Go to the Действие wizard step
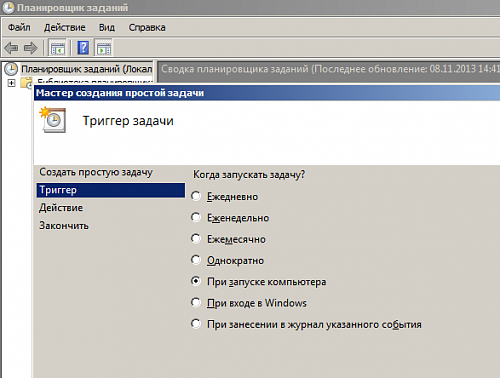 point(61,208)
